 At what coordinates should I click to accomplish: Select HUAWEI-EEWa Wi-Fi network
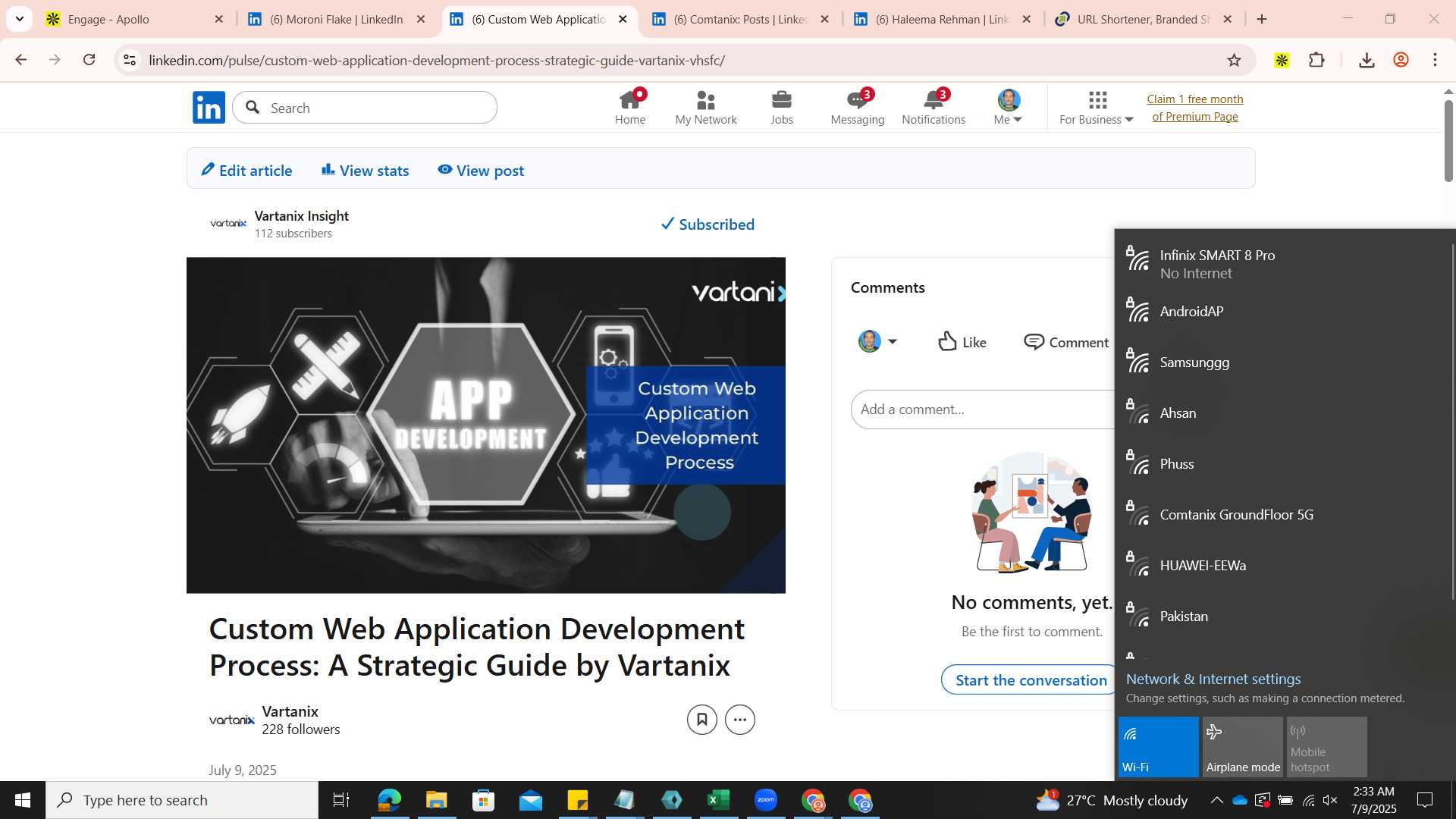pyautogui.click(x=1282, y=566)
